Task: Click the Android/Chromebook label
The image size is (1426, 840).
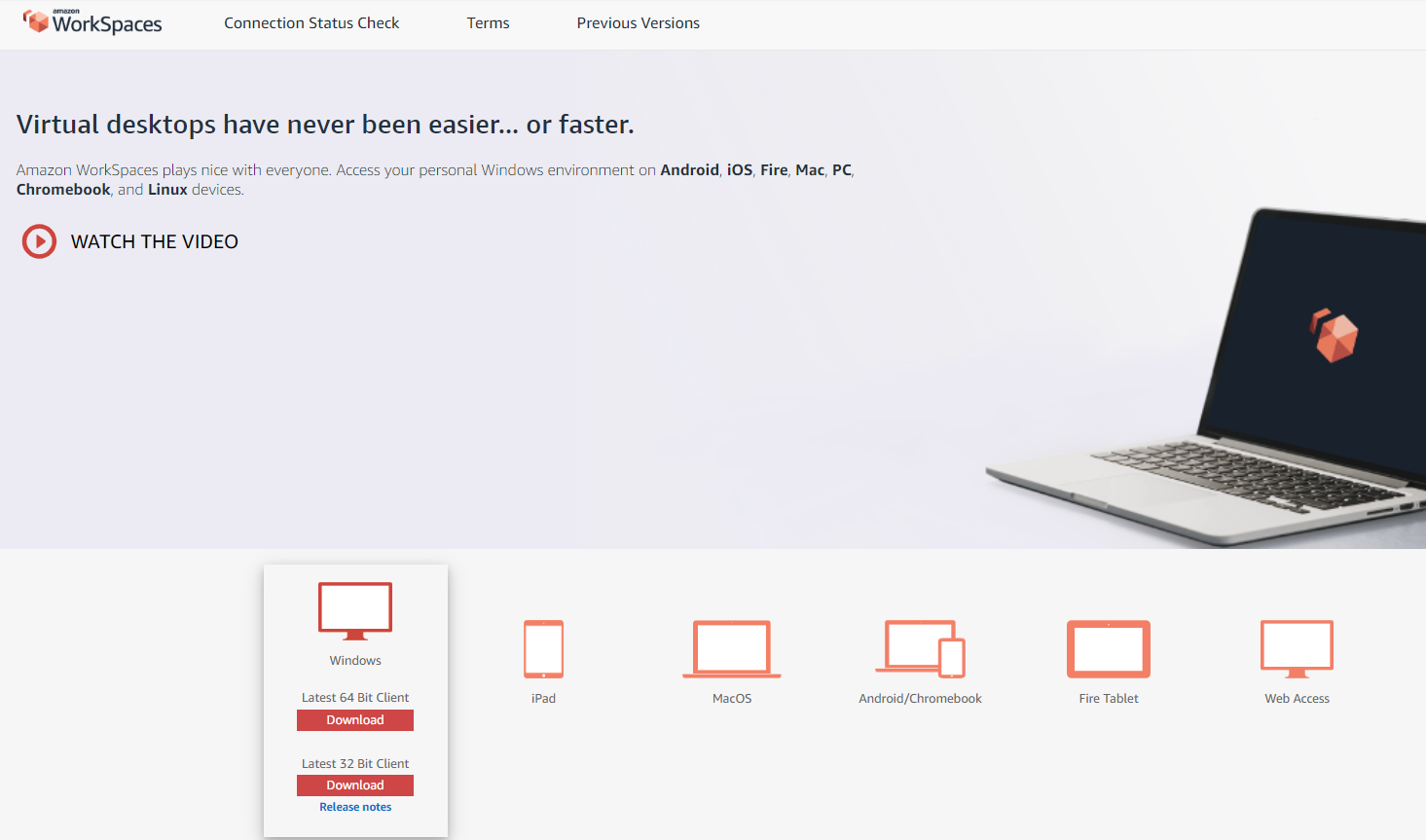Action: (920, 699)
